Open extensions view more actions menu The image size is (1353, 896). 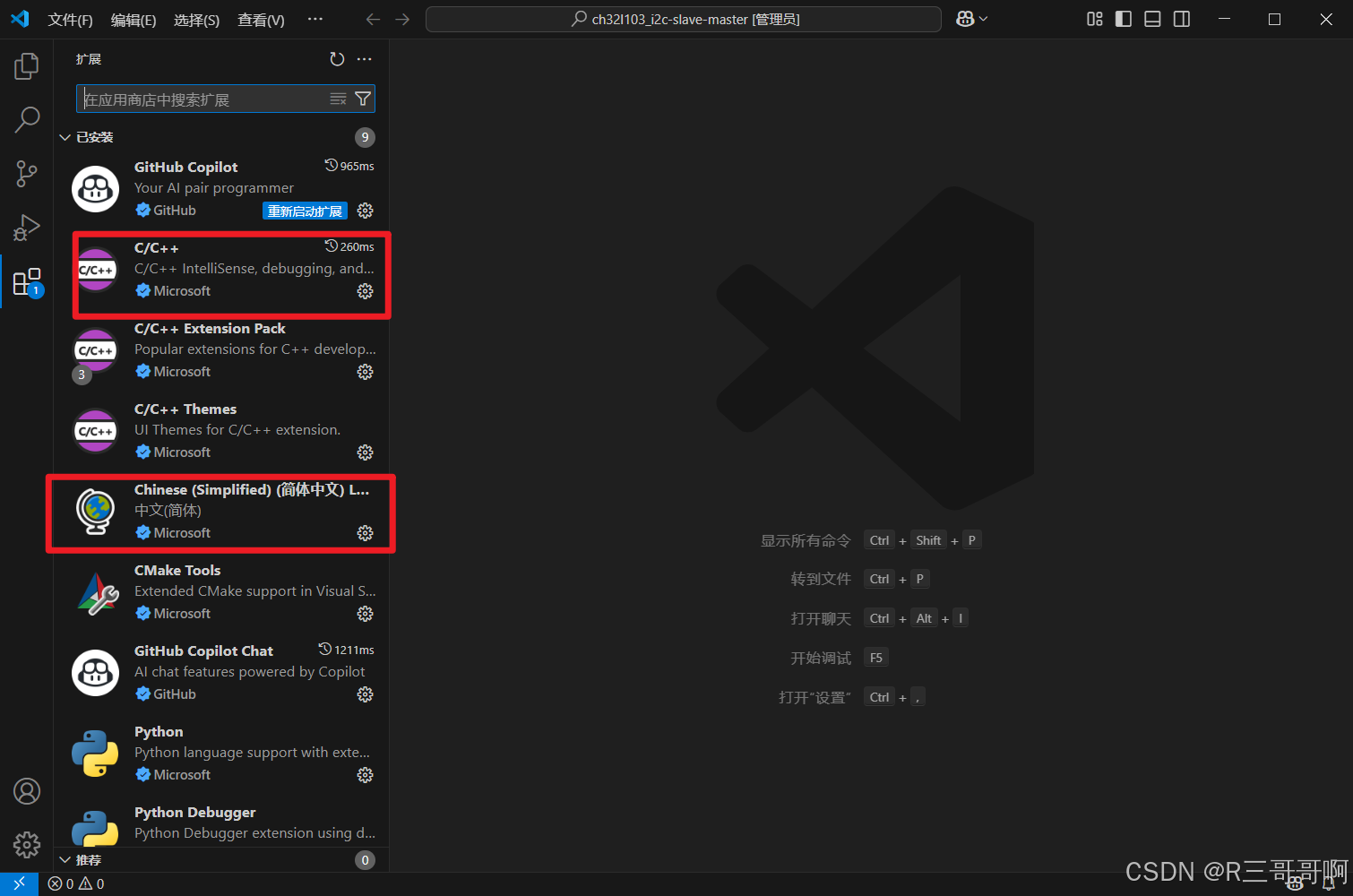coord(364,59)
